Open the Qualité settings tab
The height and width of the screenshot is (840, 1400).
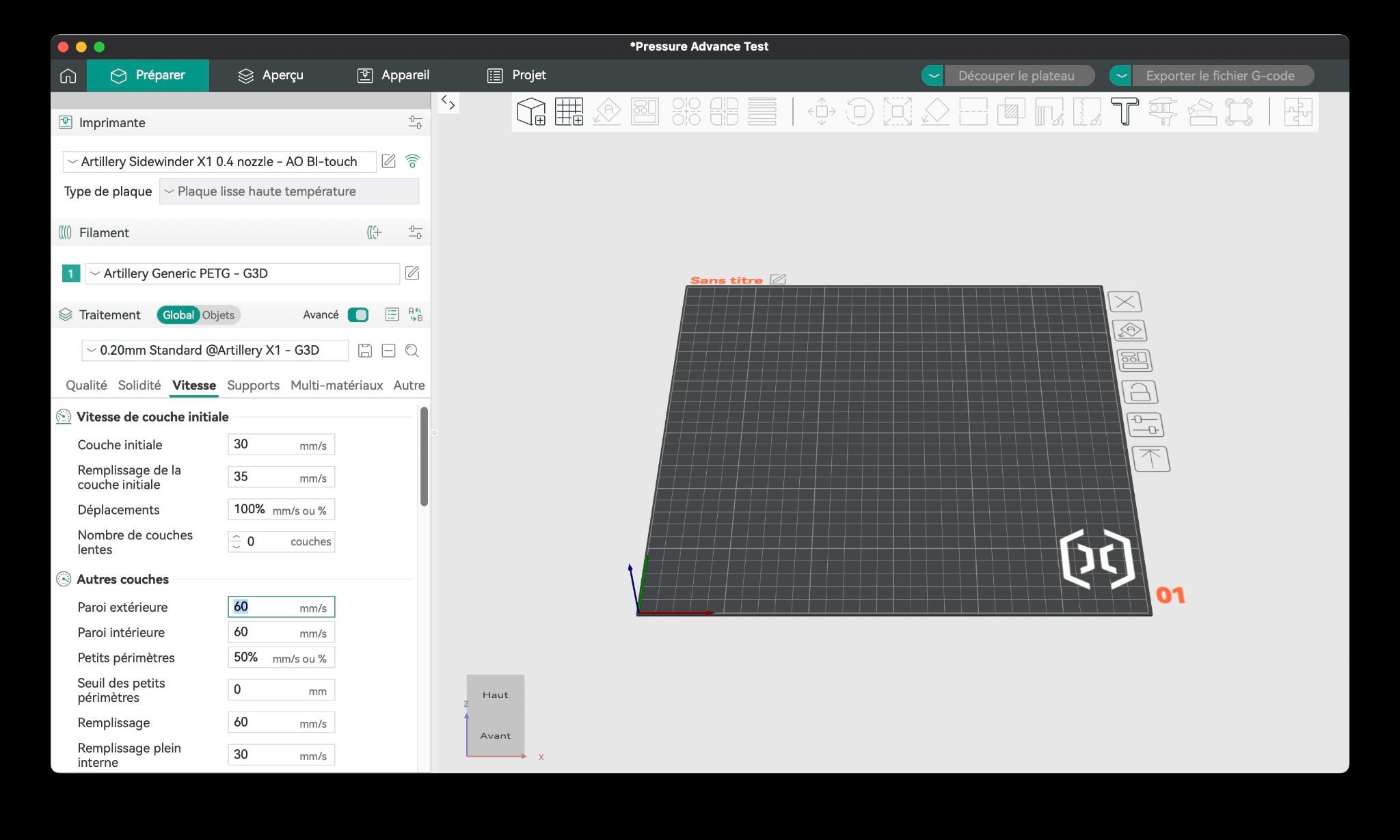(x=86, y=385)
